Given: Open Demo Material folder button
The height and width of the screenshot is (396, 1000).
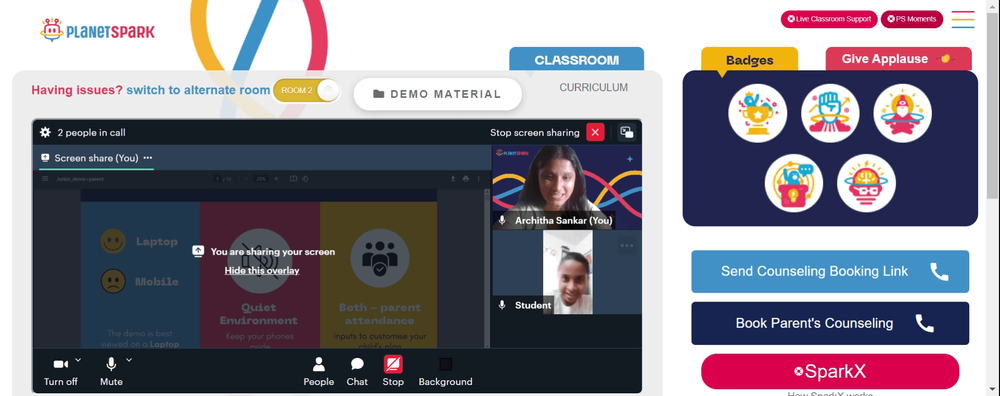Looking at the screenshot, I should click(x=438, y=94).
